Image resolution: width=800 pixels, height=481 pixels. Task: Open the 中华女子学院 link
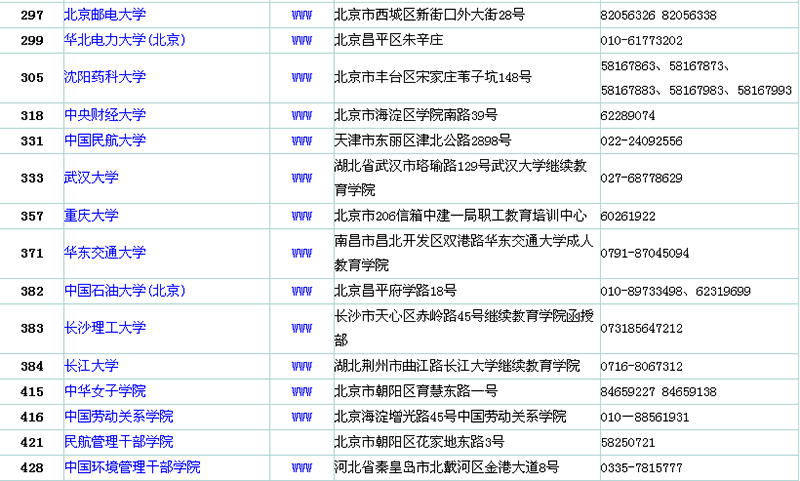click(105, 391)
